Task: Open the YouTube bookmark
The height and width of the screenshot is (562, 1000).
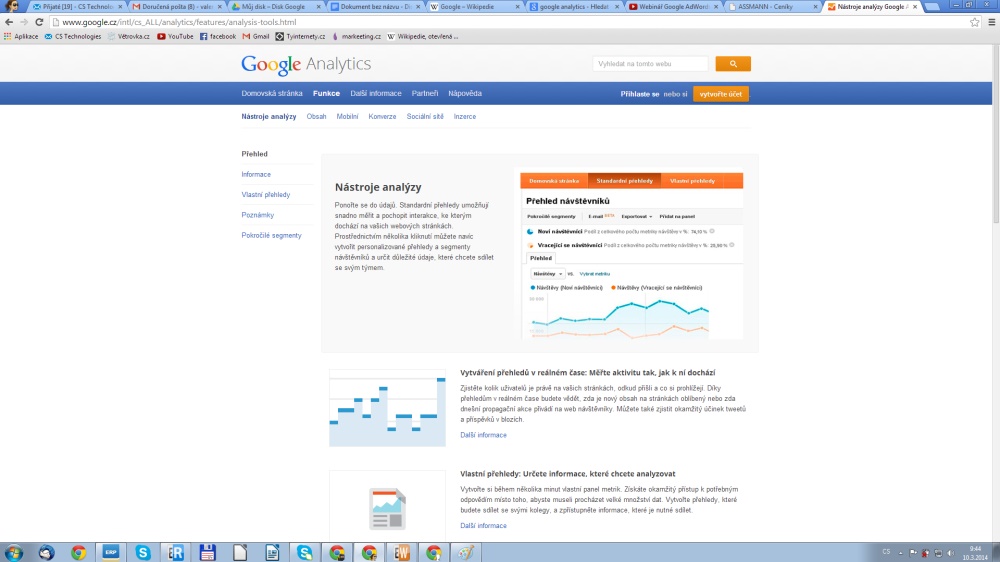Action: (175, 36)
